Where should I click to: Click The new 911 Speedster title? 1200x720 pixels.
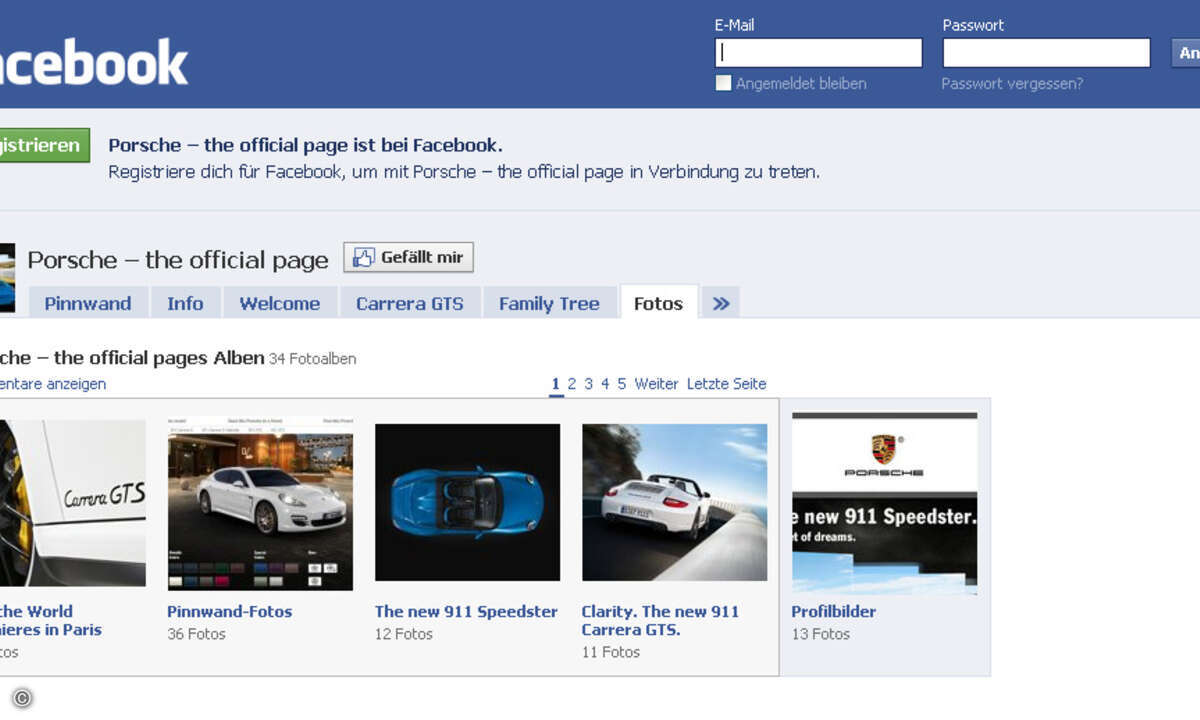[466, 611]
